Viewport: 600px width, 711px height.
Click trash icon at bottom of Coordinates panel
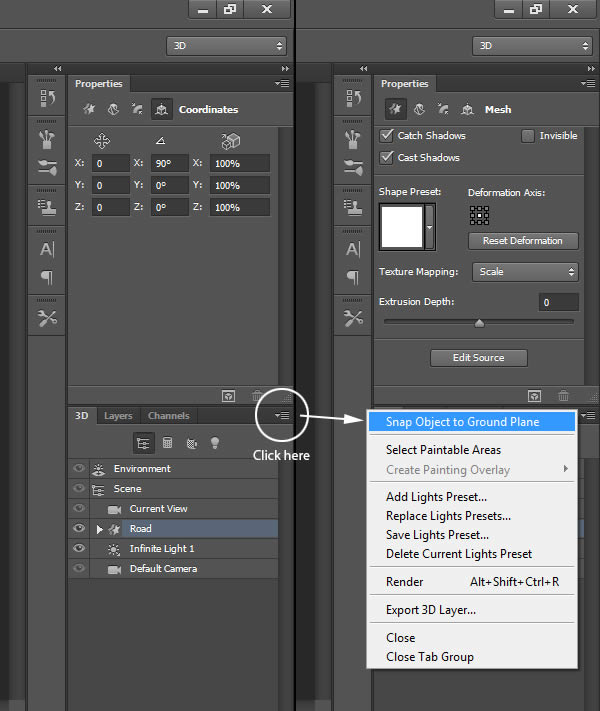tap(257, 396)
